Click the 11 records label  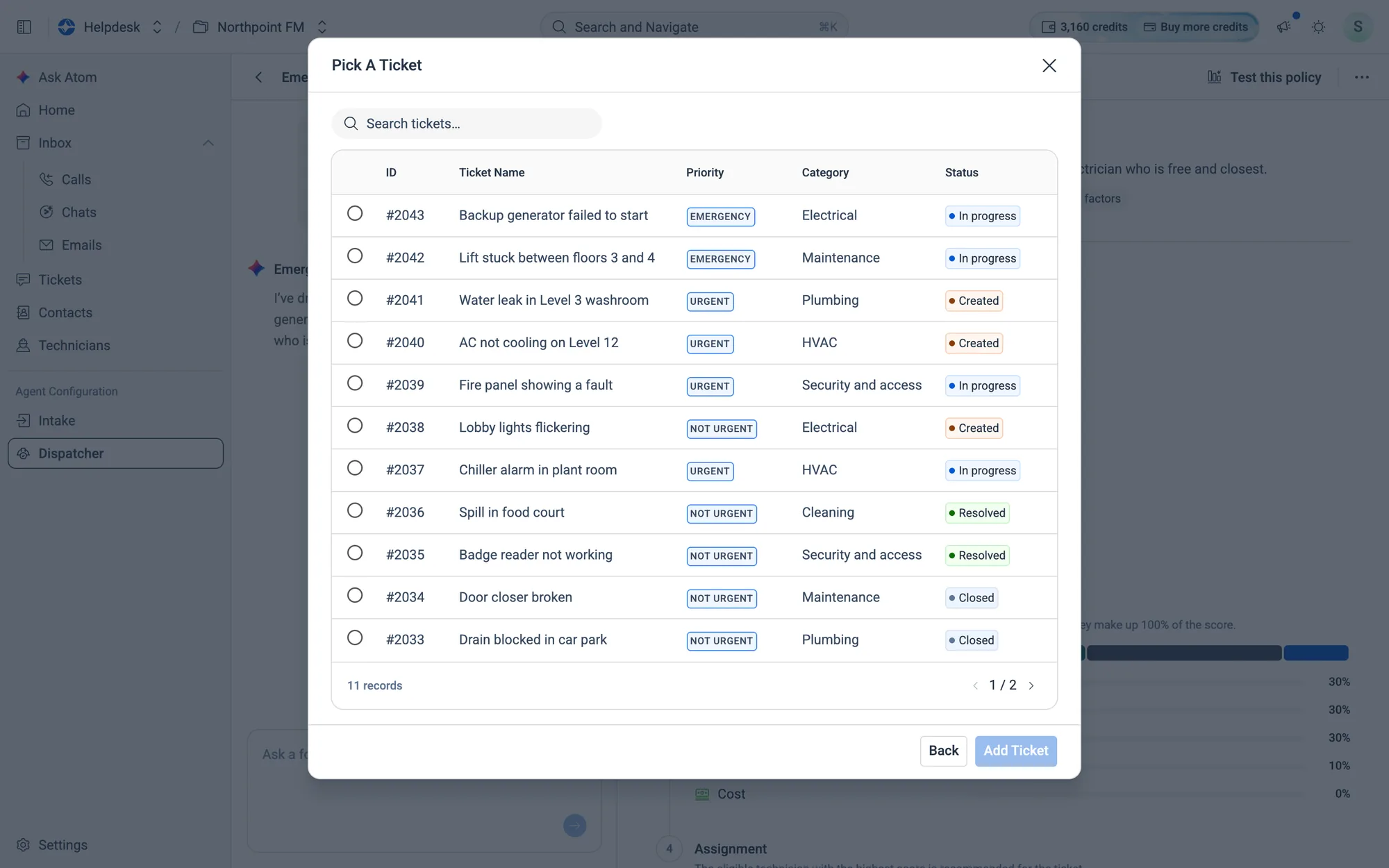374,685
